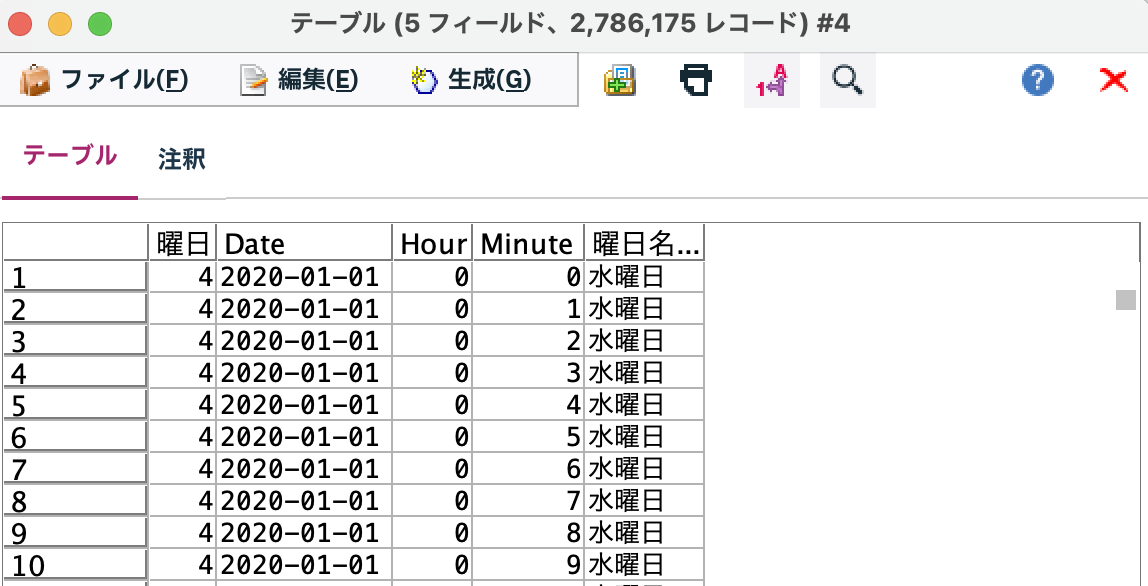Click the red X to close output
Viewport: 1148px width, 586px height.
(x=1114, y=79)
